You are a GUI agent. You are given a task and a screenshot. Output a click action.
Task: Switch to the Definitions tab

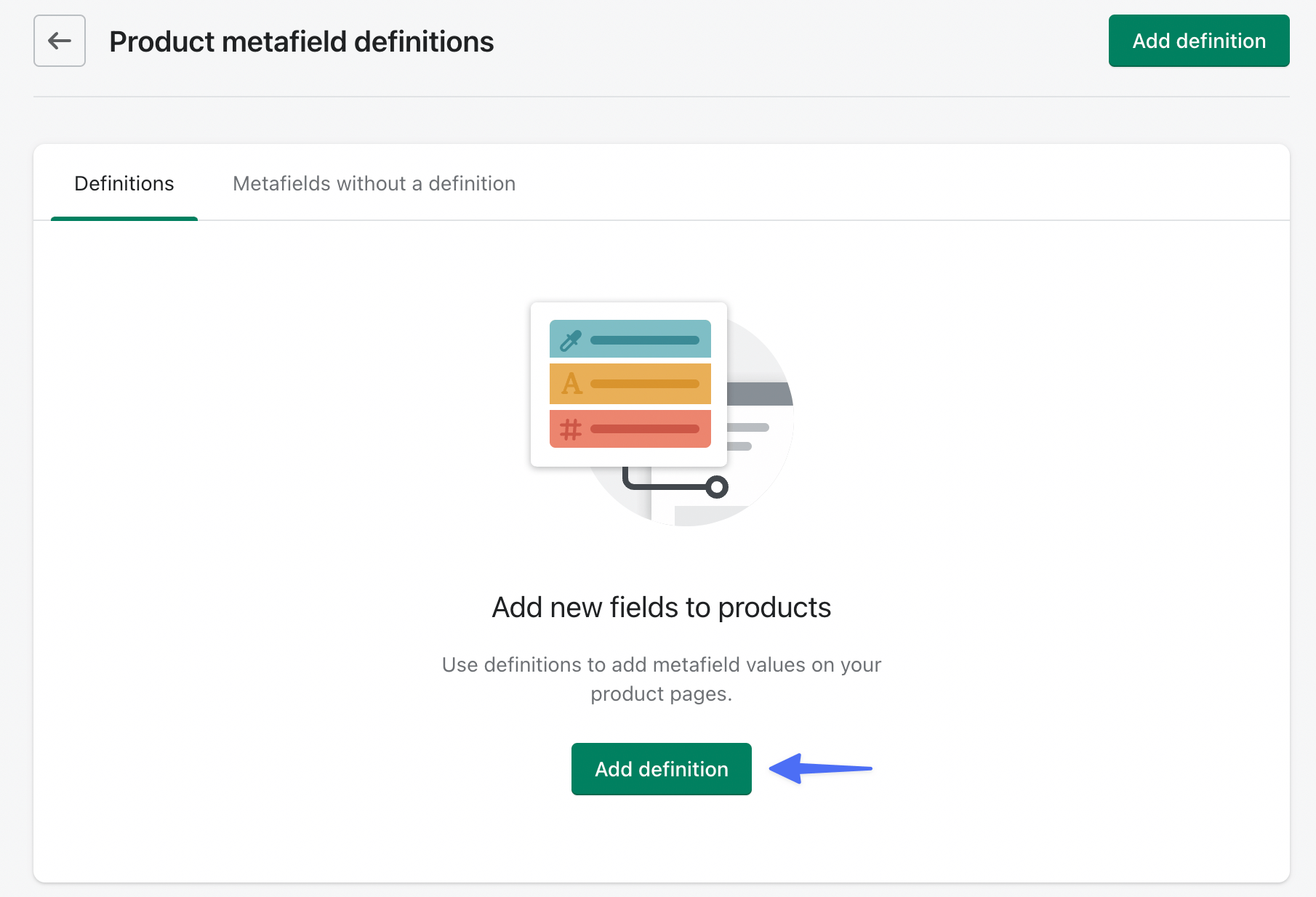[124, 184]
